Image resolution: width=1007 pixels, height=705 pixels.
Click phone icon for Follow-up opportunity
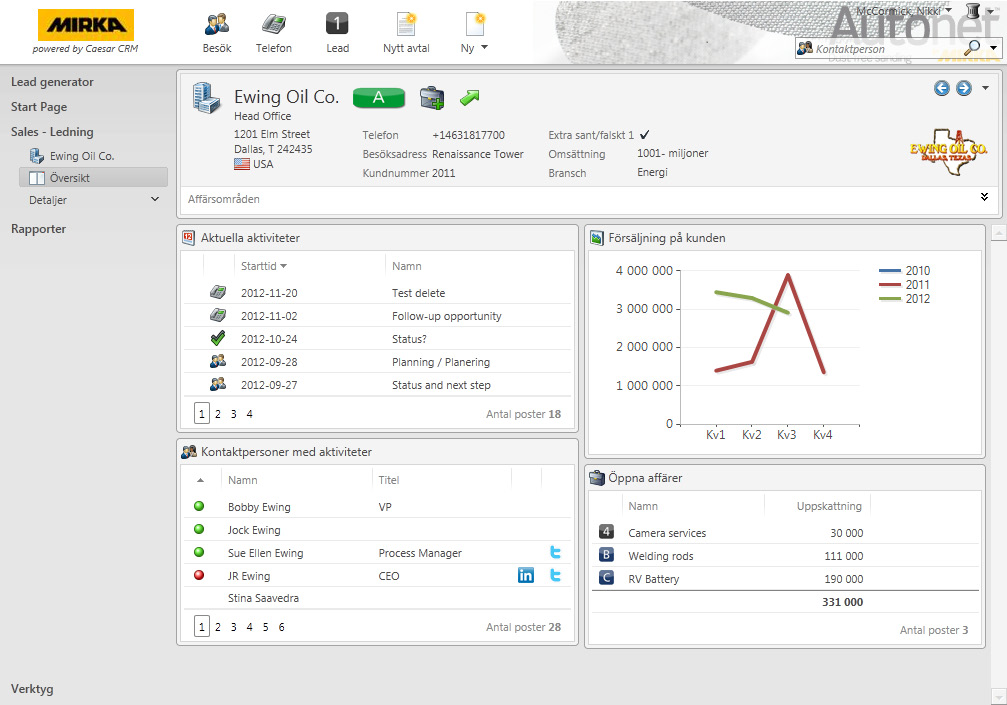218,315
